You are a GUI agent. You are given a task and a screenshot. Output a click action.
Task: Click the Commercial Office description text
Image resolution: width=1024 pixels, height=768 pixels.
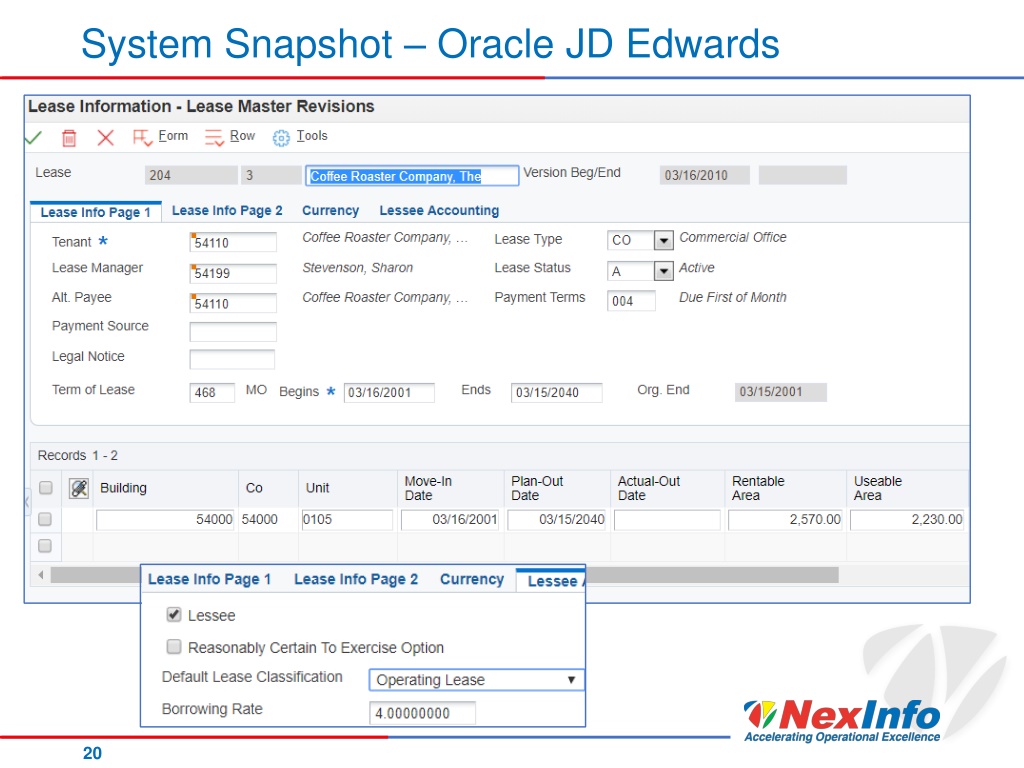733,238
